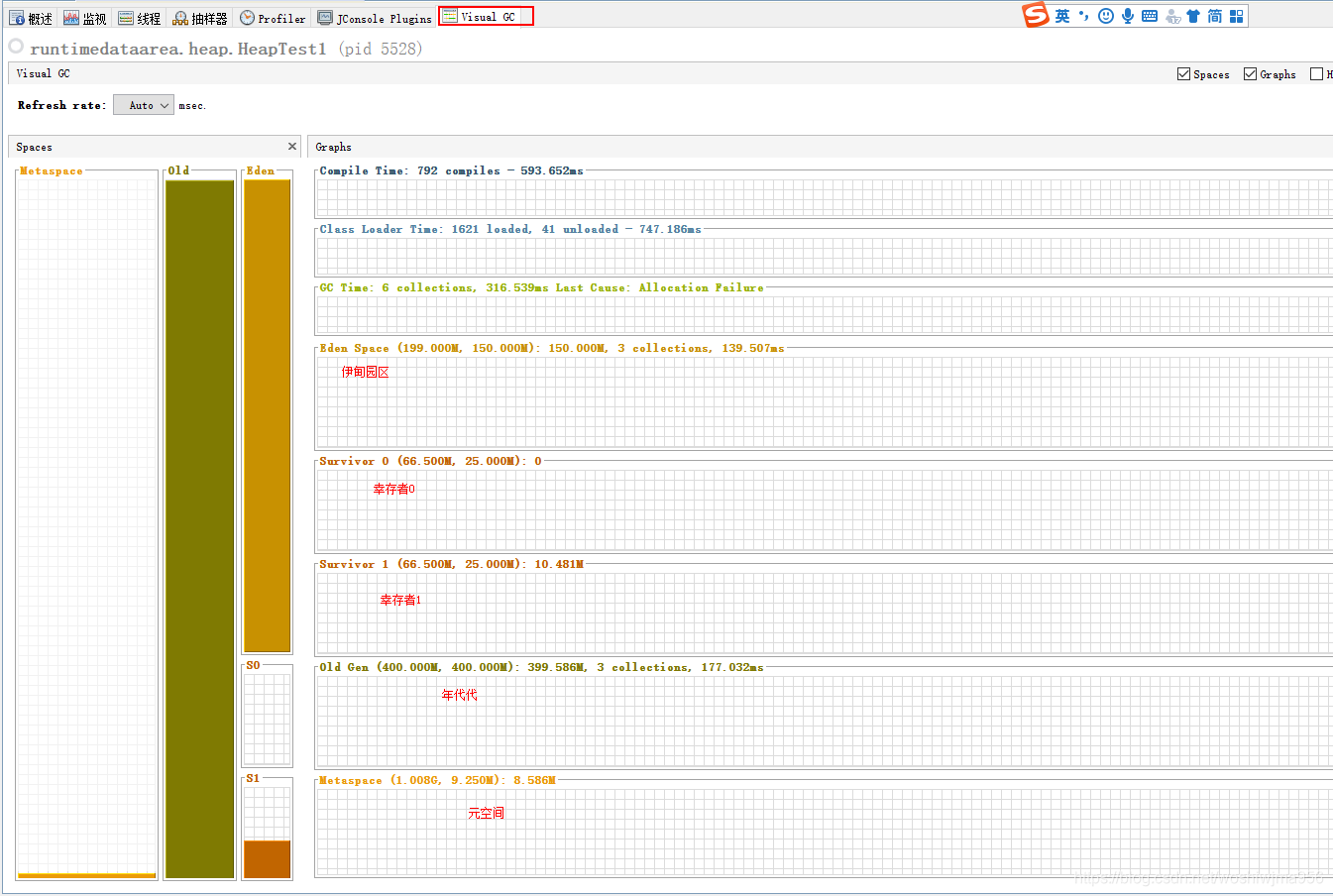Switch the input language with the 英 icon
This screenshot has height=896, width=1333.
1062,16
